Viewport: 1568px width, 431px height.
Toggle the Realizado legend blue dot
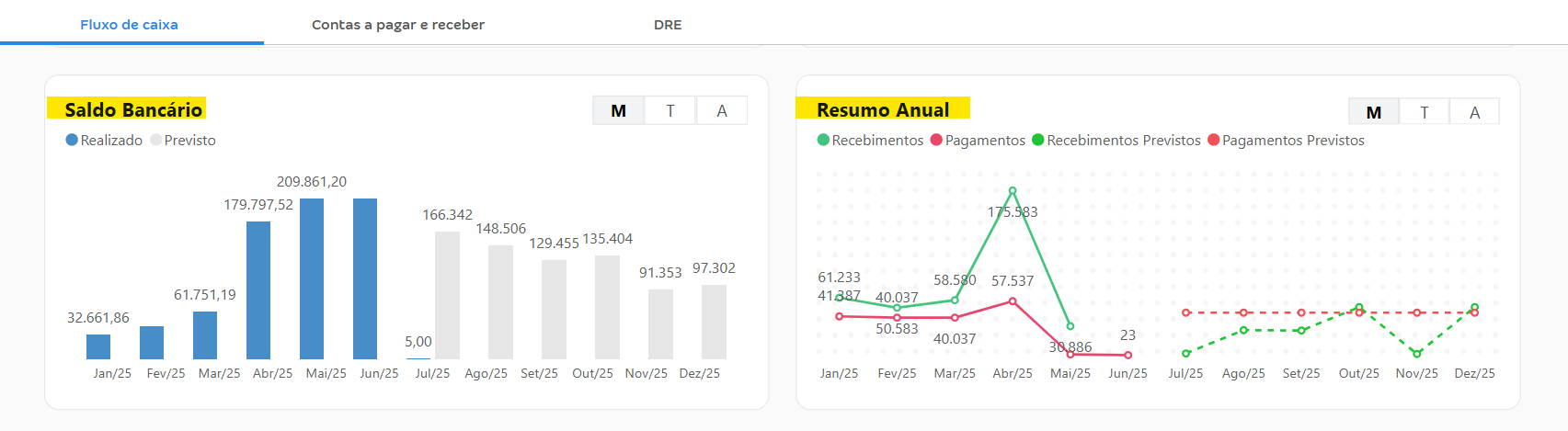[72, 141]
